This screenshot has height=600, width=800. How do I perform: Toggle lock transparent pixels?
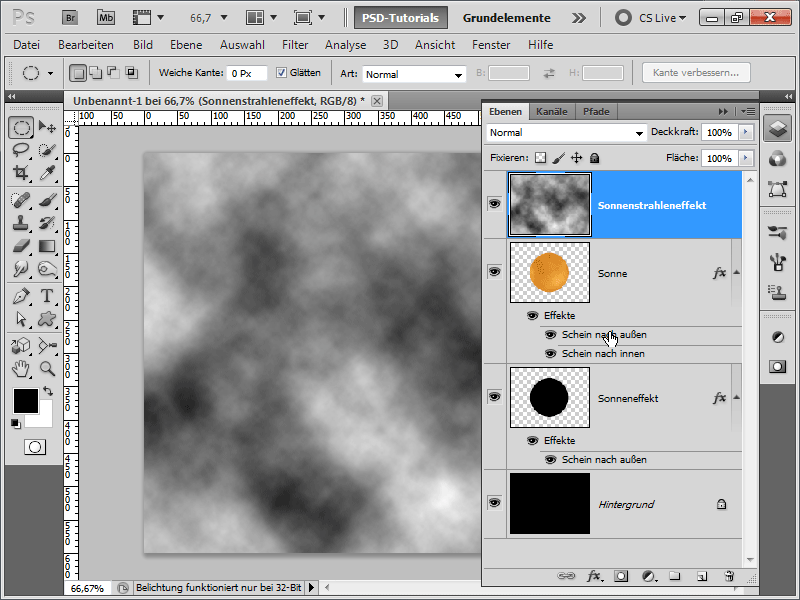click(540, 158)
